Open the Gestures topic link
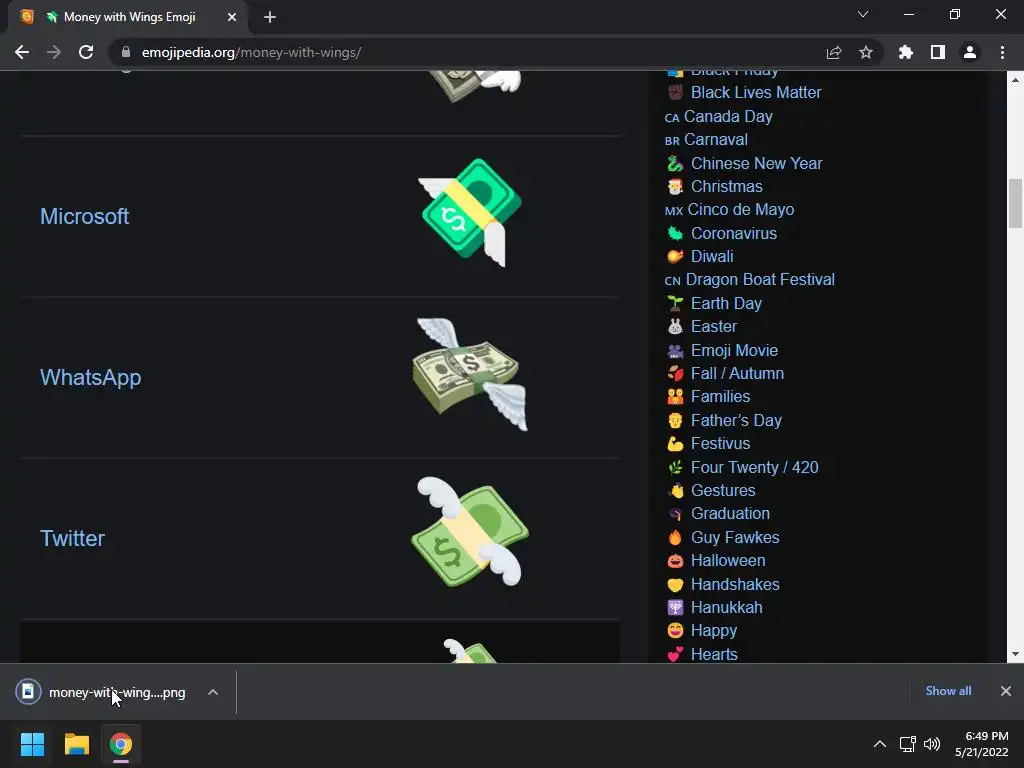 (723, 490)
